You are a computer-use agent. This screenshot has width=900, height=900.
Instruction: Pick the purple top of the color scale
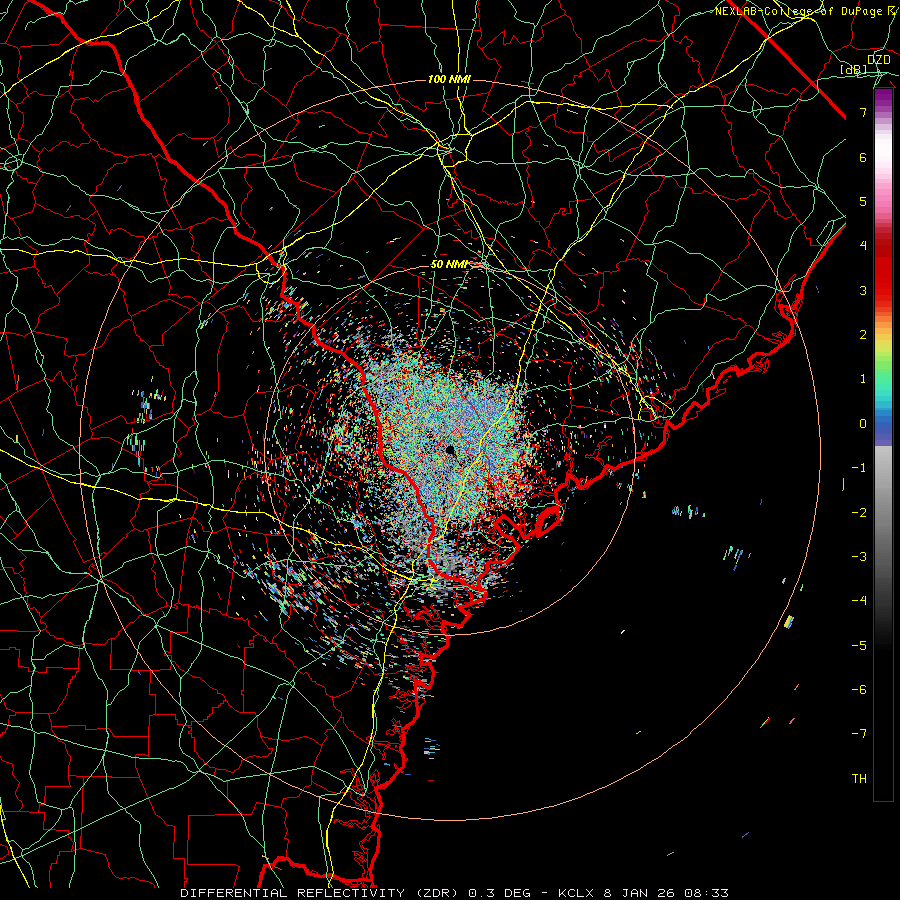tap(883, 98)
